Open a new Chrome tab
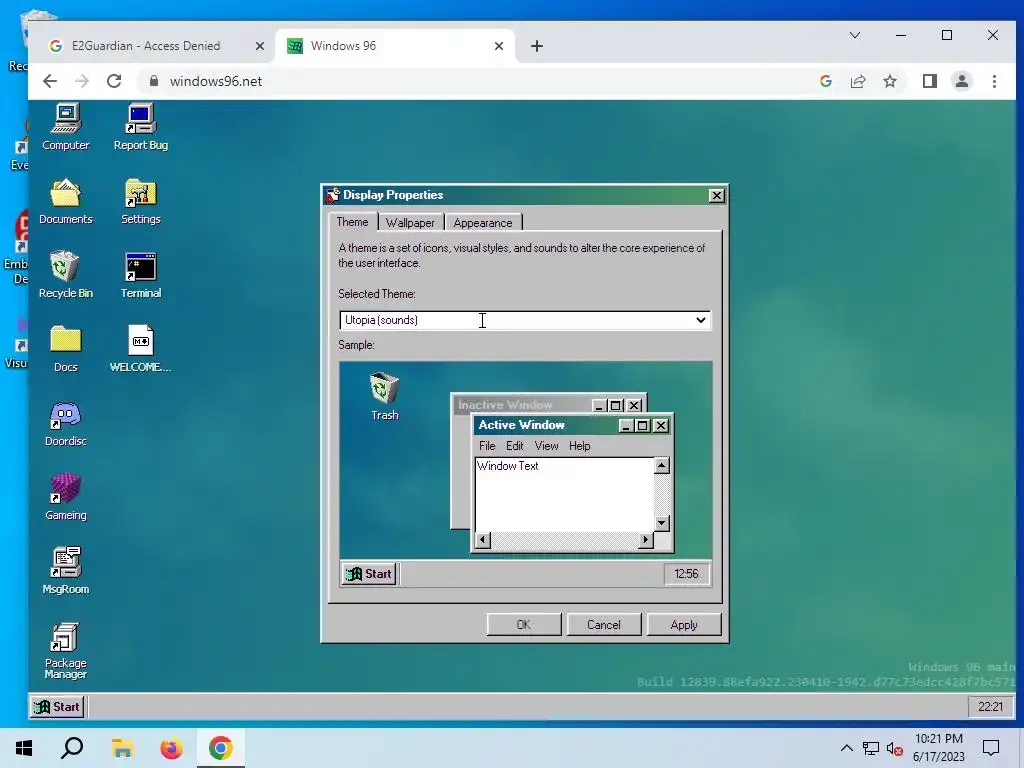Image resolution: width=1024 pixels, height=768 pixels. pos(537,46)
